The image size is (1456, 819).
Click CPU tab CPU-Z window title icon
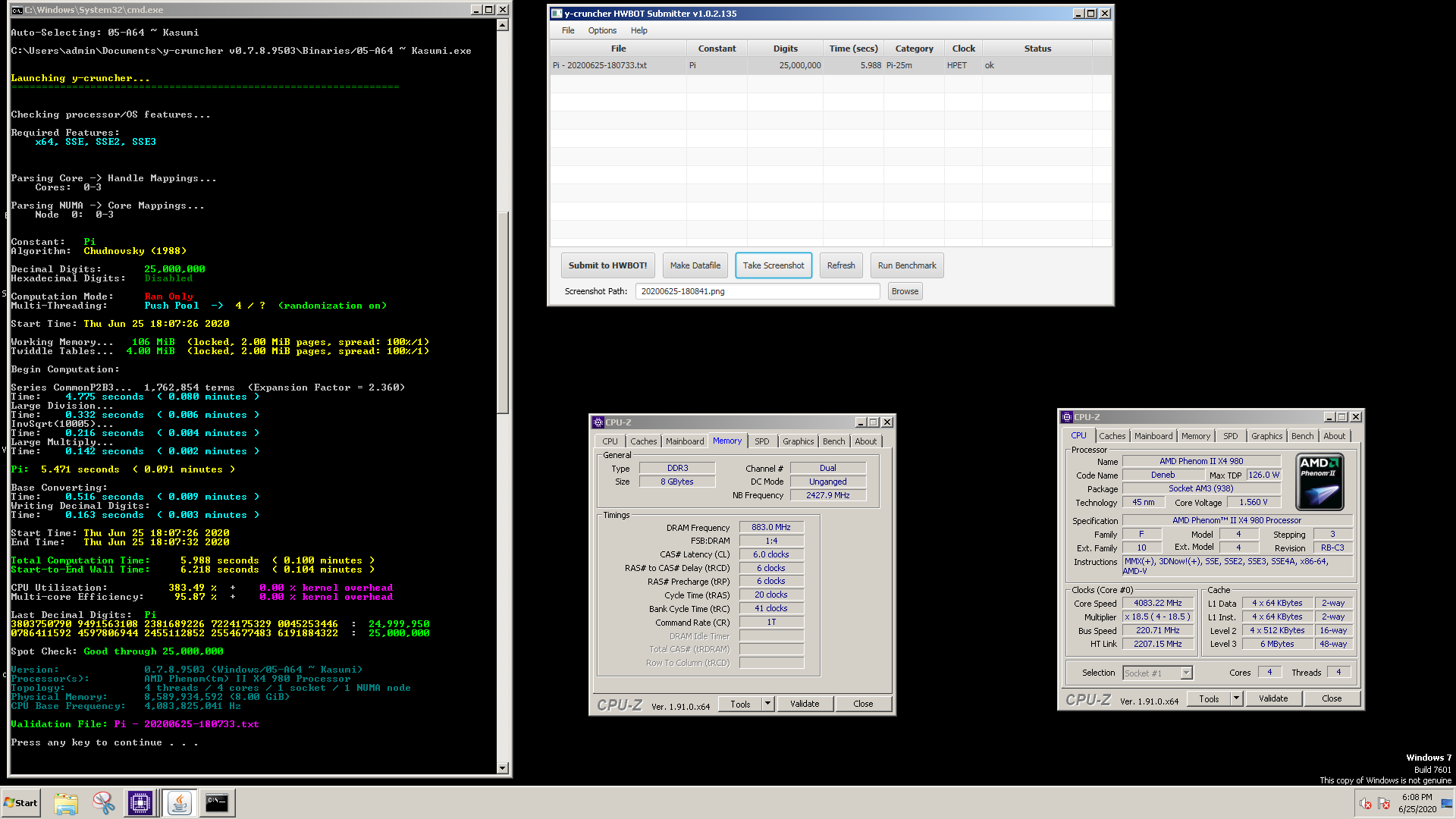coord(1067,417)
